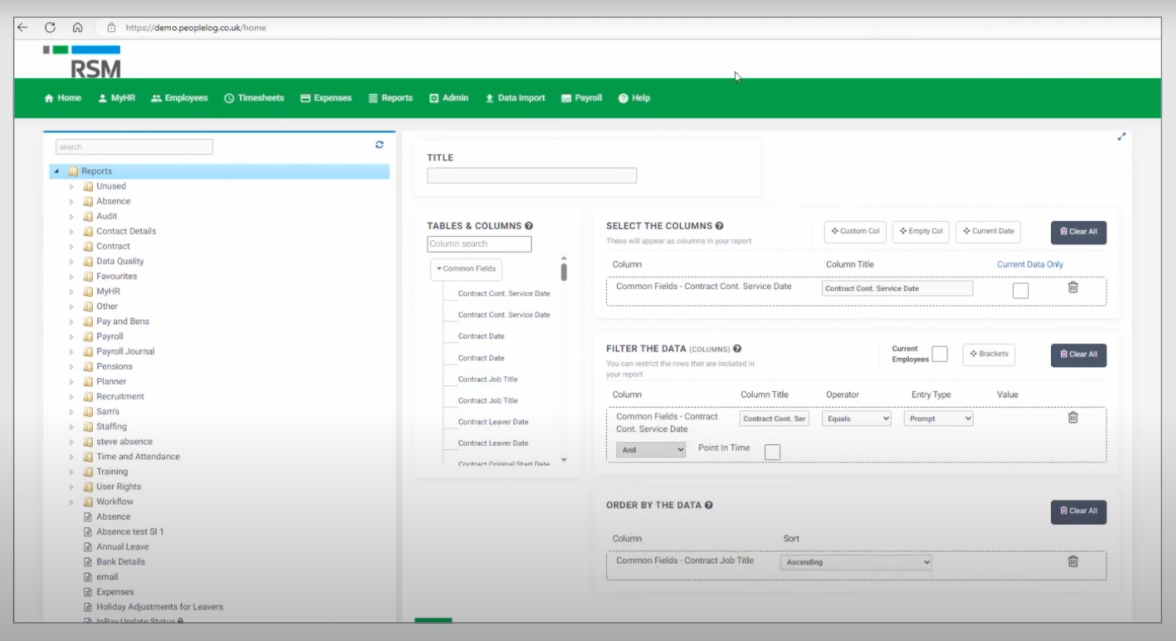Add an Empty Col
The height and width of the screenshot is (641, 1176).
click(921, 232)
